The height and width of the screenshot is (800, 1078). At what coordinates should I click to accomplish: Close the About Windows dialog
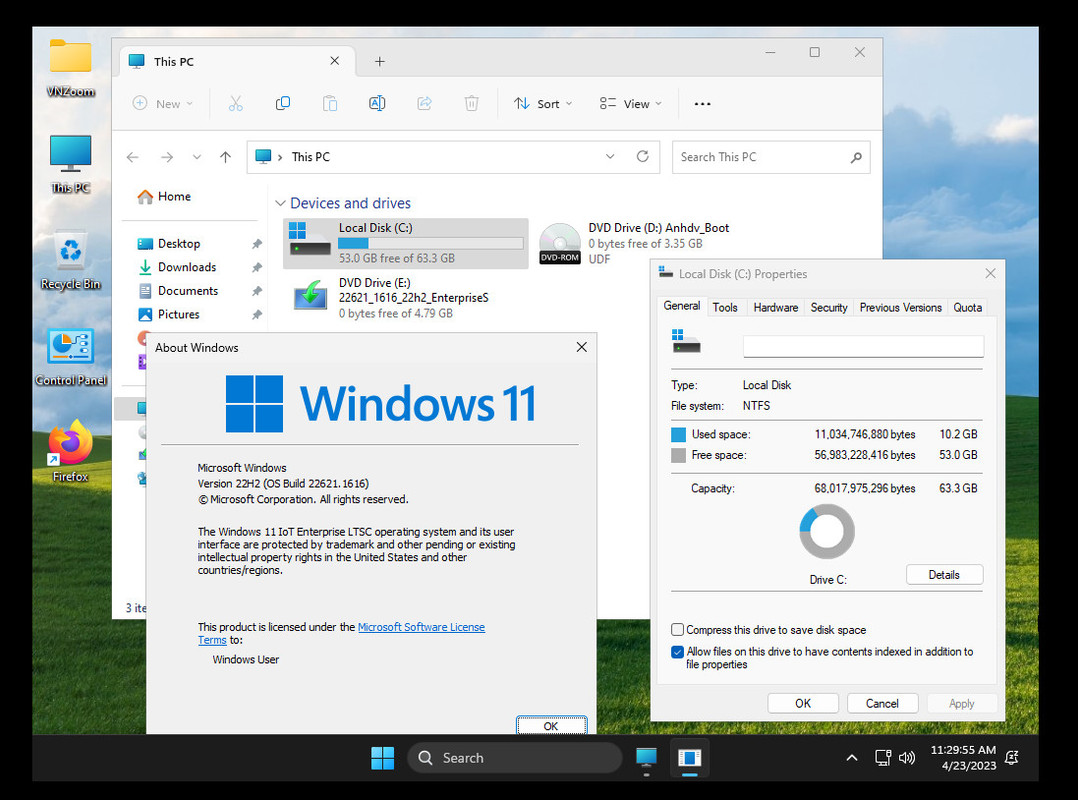tap(582, 347)
